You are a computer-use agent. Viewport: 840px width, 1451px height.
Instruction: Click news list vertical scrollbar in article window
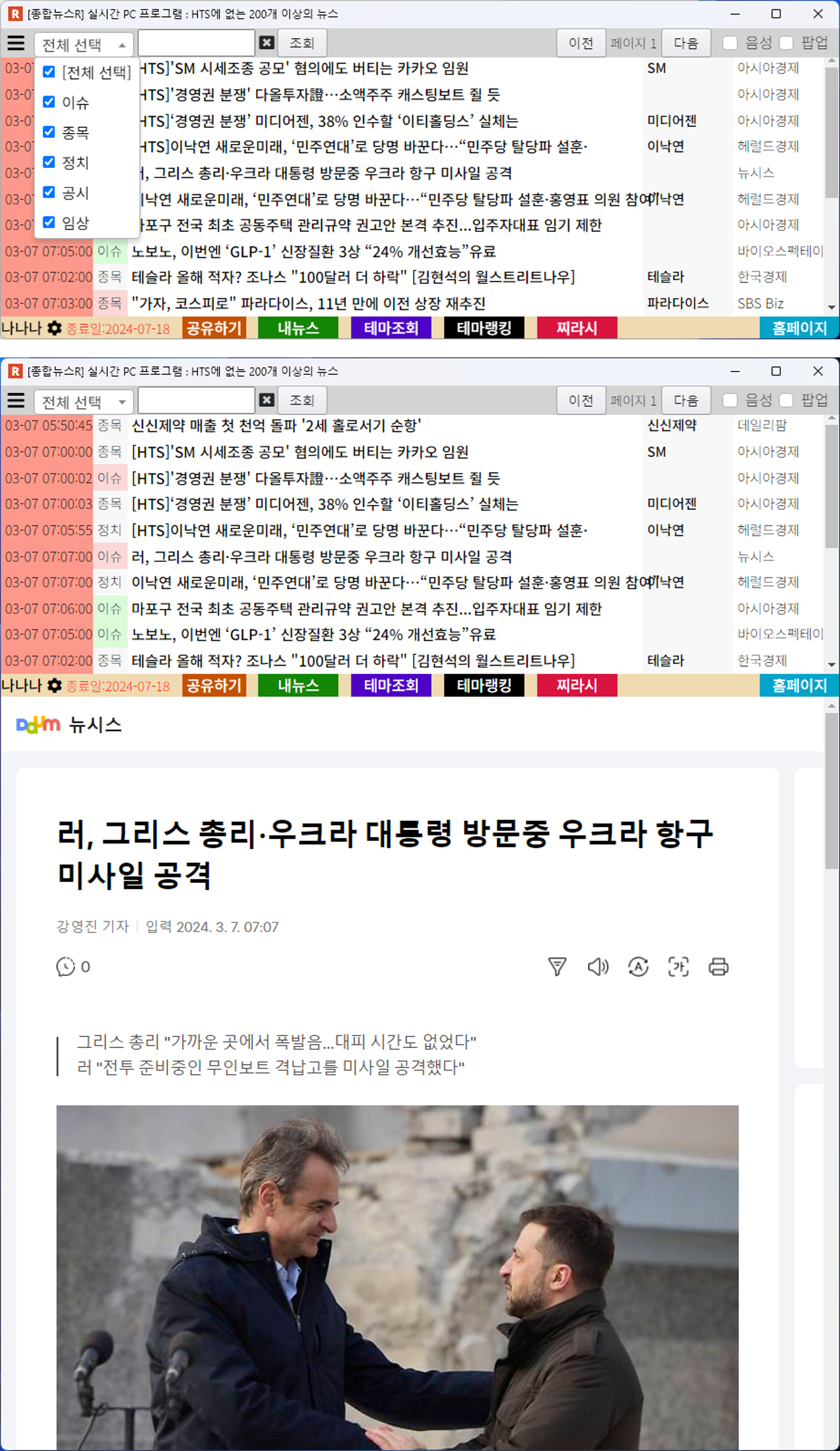[x=831, y=487]
